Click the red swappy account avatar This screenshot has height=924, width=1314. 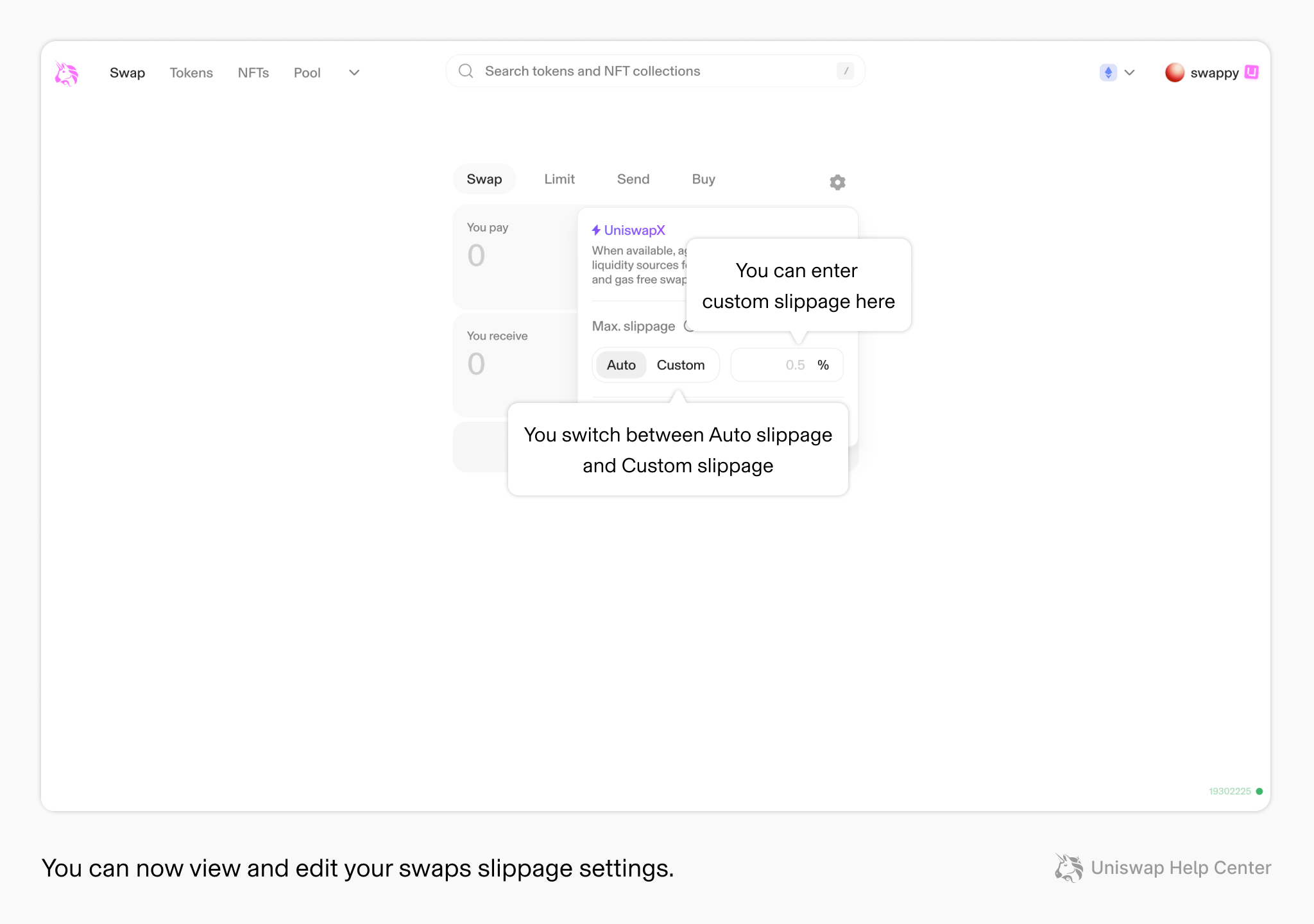pyautogui.click(x=1174, y=73)
